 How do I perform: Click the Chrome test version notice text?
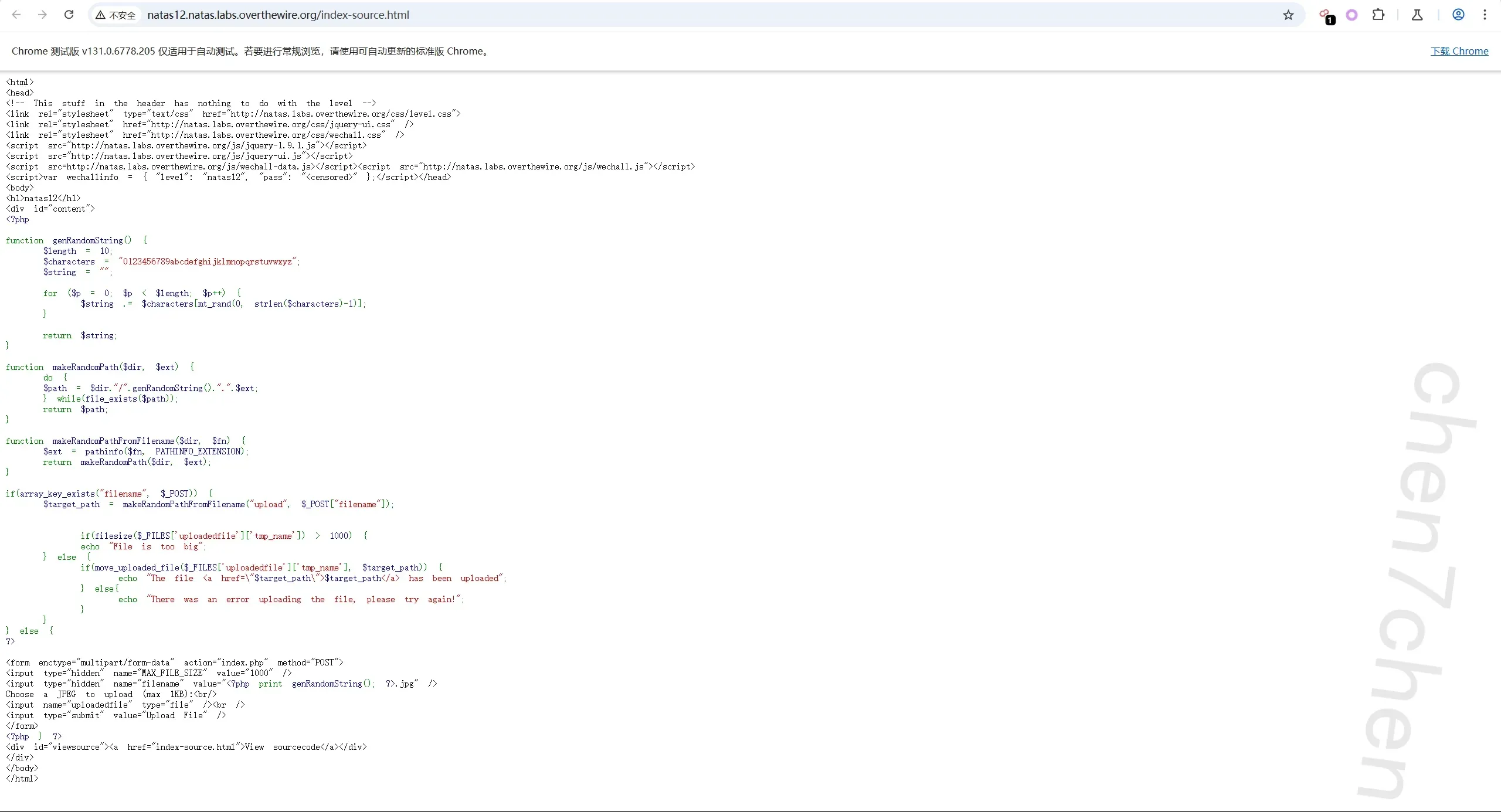pos(250,51)
